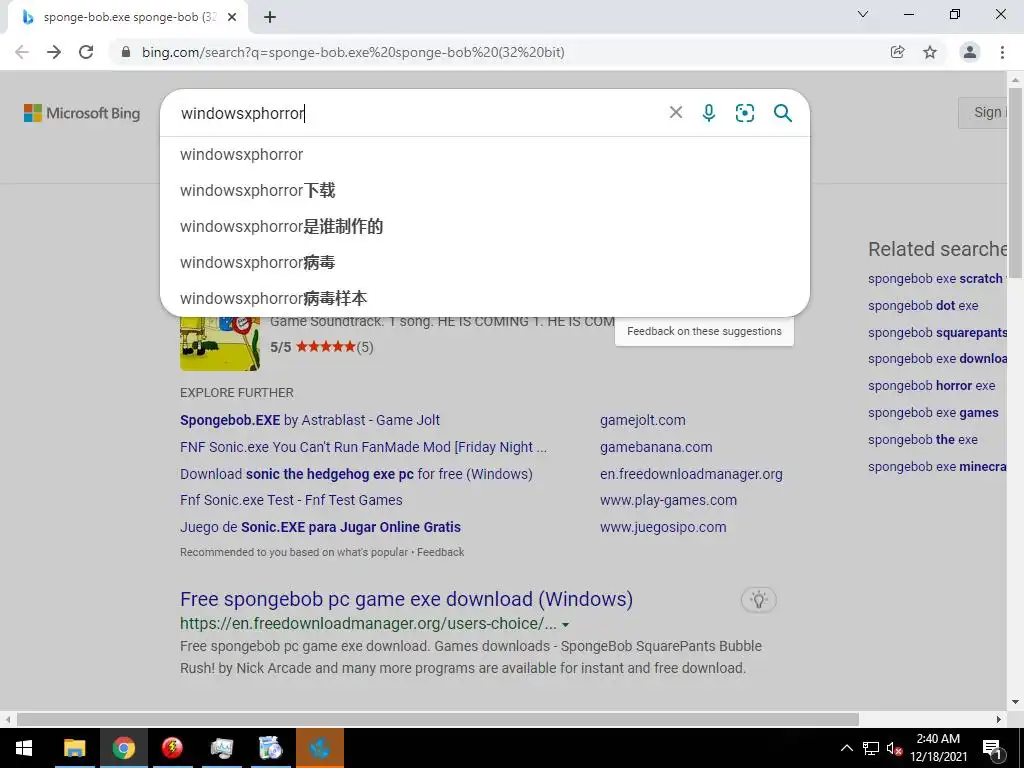This screenshot has height=768, width=1024.
Task: Clear the Bing search box text
Action: 675,112
